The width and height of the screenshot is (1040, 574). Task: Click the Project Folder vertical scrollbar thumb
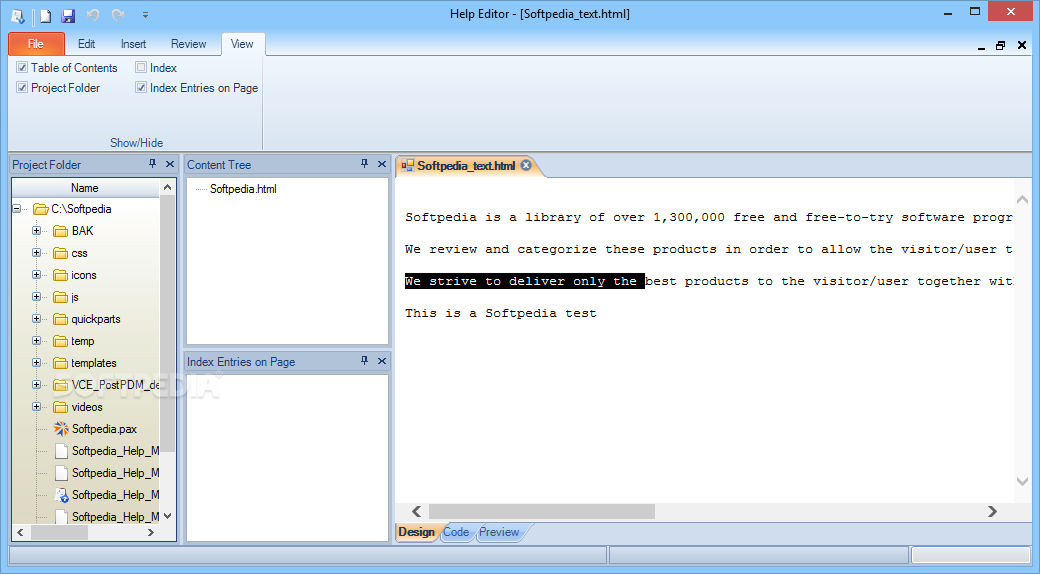click(x=167, y=324)
